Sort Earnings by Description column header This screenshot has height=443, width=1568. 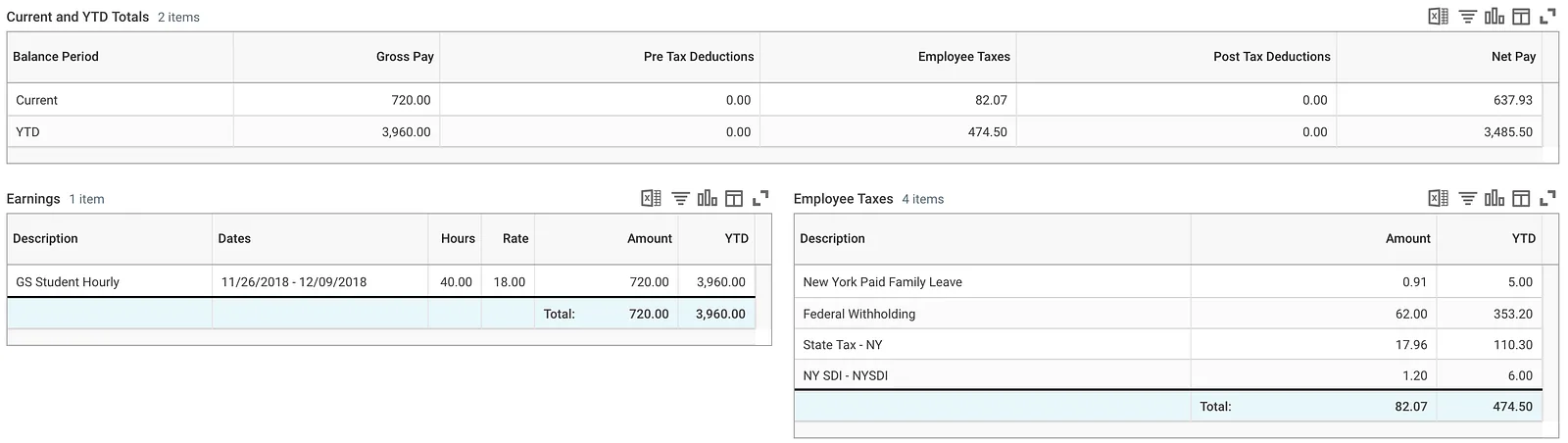(x=110, y=239)
